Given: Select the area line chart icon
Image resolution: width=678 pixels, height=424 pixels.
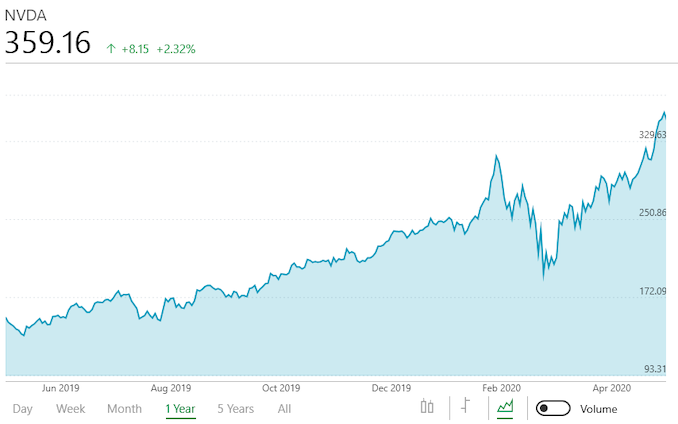Looking at the screenshot, I should (505, 407).
